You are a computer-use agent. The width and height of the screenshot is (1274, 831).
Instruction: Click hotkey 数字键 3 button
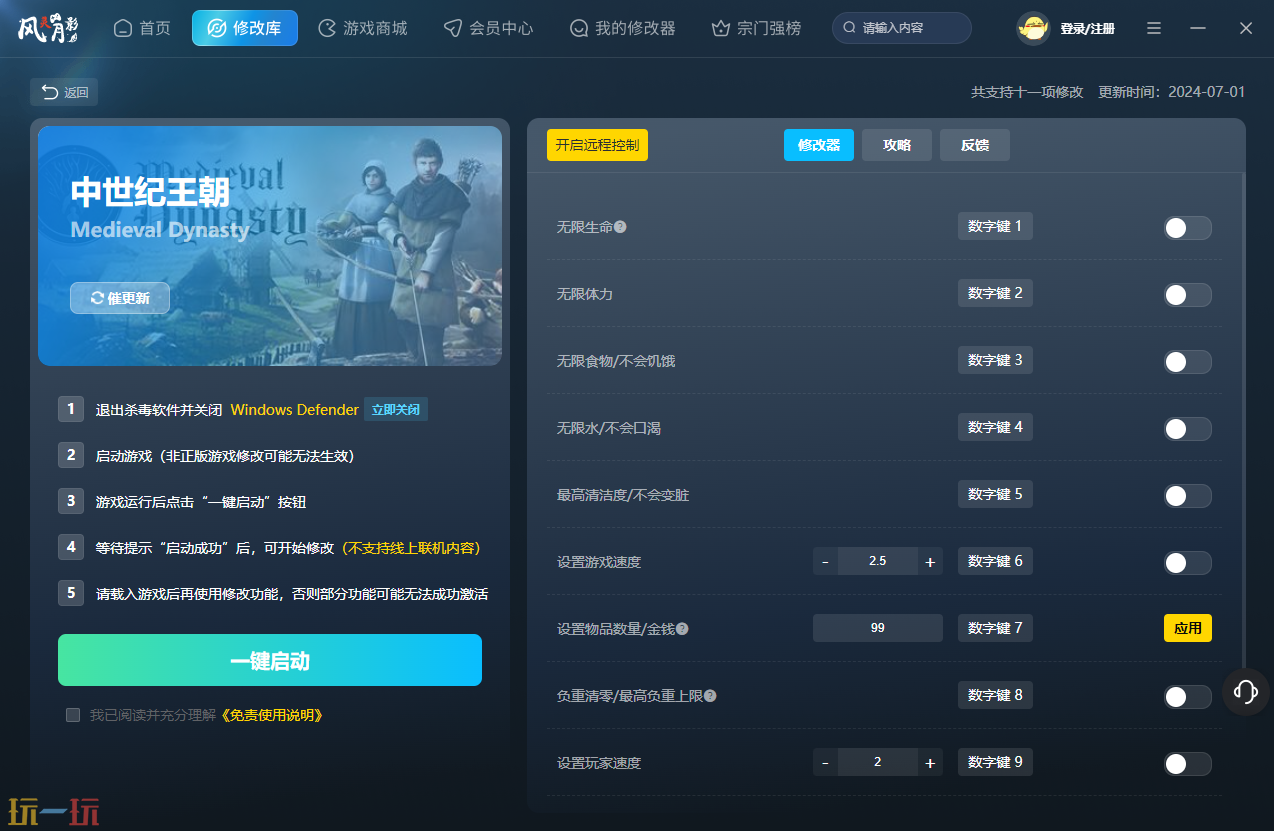[x=995, y=360]
